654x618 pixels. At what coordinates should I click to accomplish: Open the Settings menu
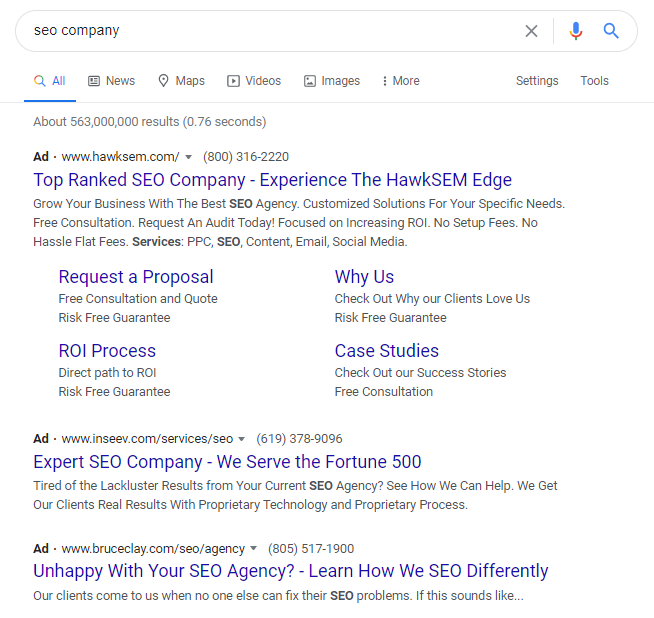537,81
